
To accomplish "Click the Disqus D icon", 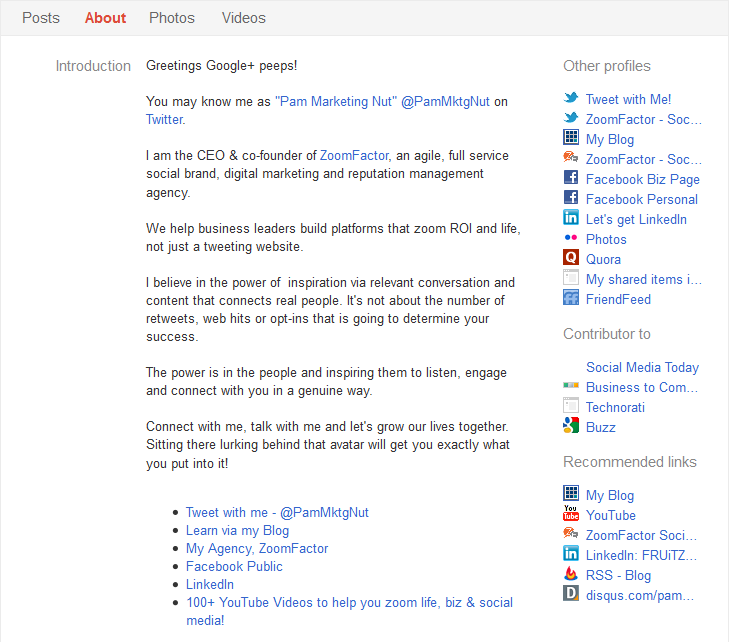I will click(x=571, y=595).
